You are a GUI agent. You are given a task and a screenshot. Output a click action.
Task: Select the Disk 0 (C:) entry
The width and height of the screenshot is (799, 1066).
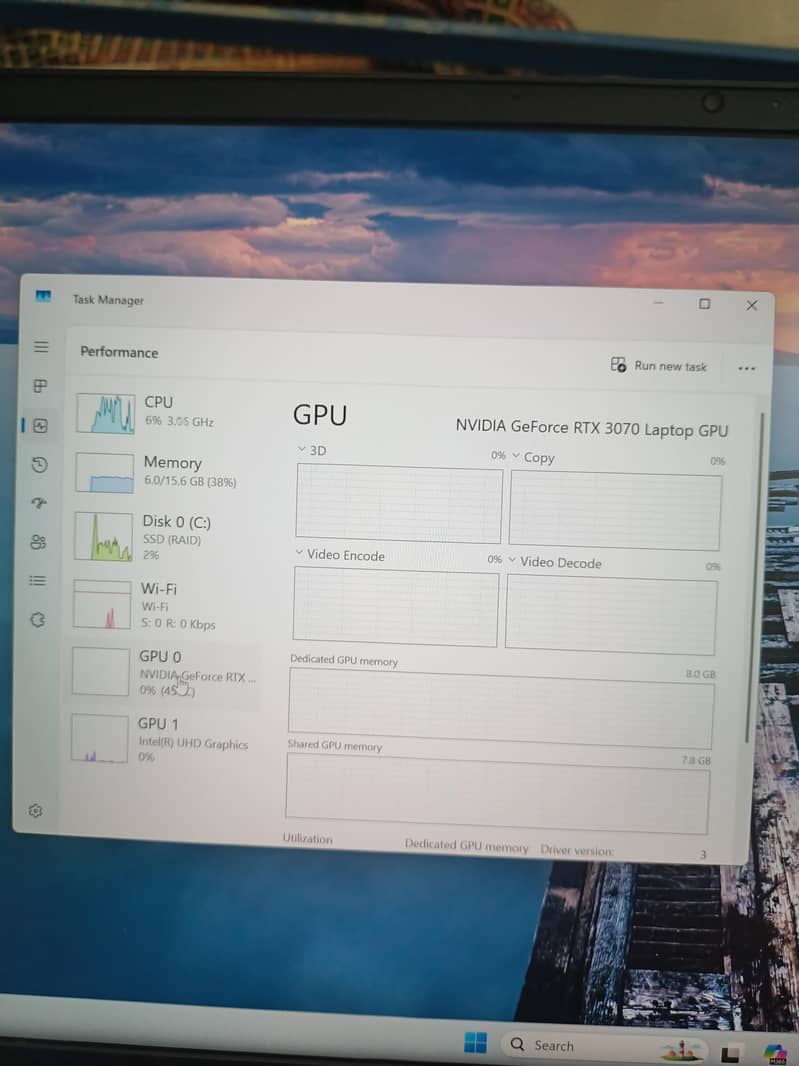point(167,537)
